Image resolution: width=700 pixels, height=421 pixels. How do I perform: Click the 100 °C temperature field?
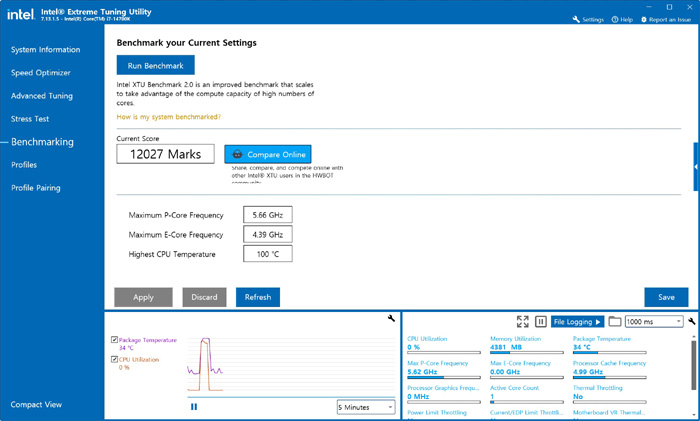coord(268,254)
